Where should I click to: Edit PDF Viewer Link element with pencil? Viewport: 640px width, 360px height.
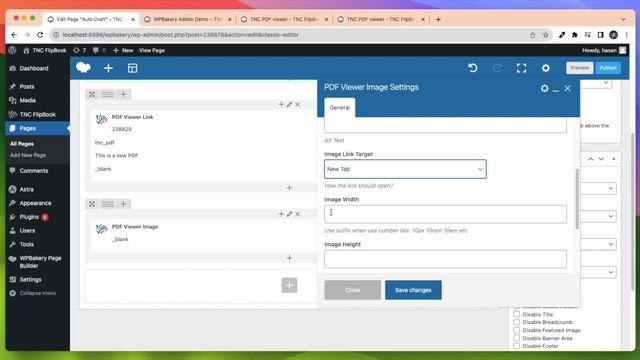pyautogui.click(x=289, y=104)
